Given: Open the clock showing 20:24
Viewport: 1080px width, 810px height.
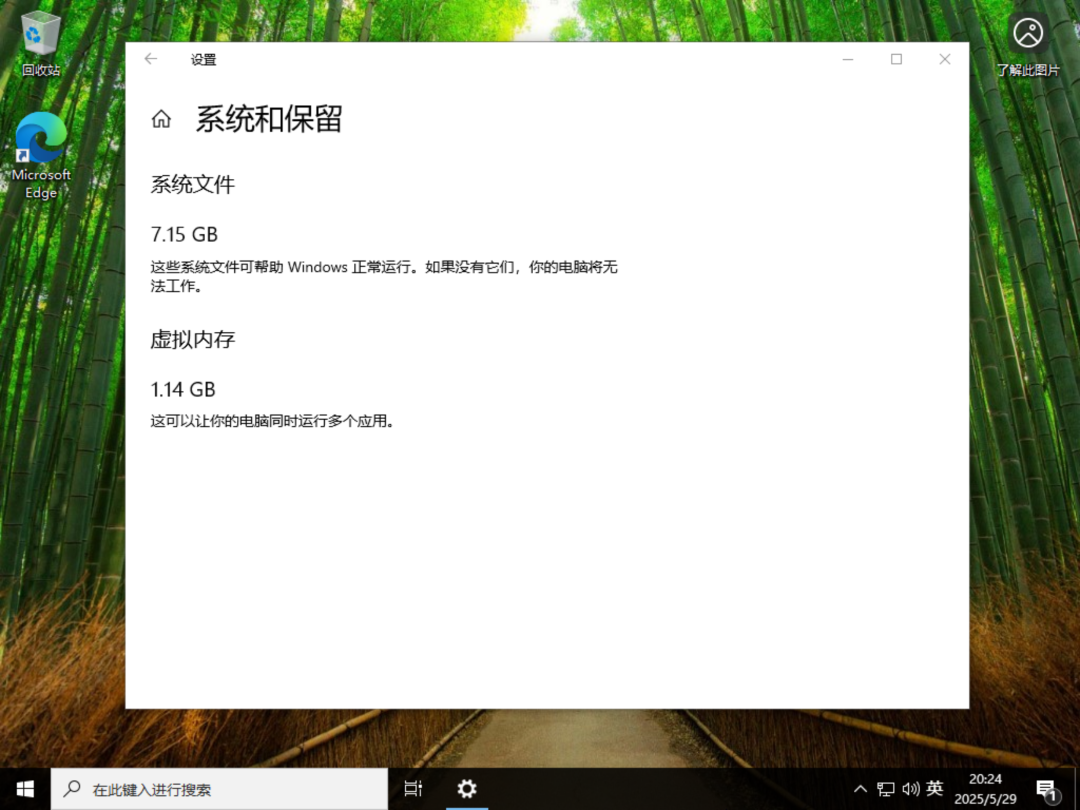Looking at the screenshot, I should [x=985, y=789].
